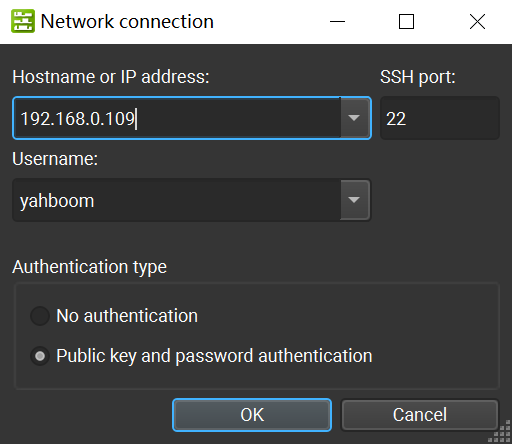
Task: Click the Network connection title bar text
Action: tap(127, 22)
